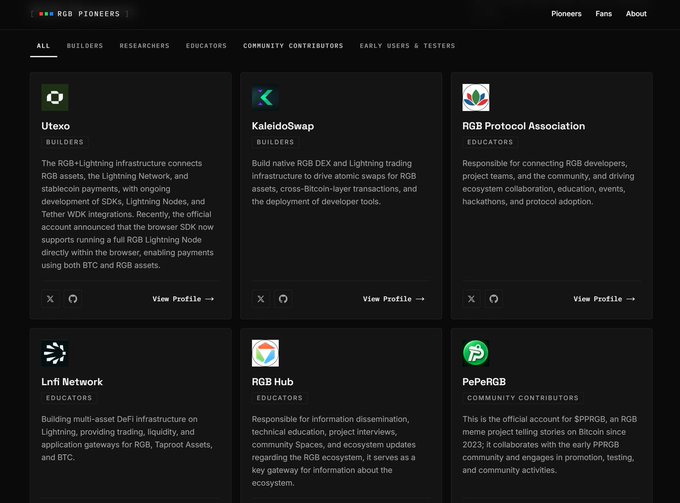Open RGB Protocol Association's GitHub icon
The height and width of the screenshot is (503, 680).
point(494,299)
